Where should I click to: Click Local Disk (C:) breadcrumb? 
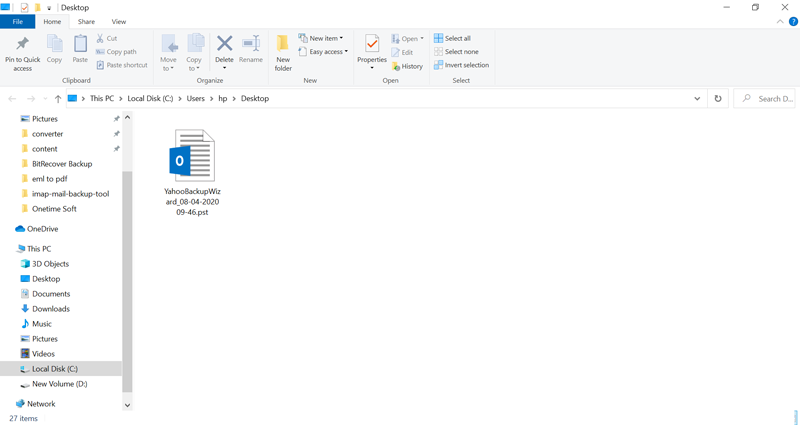[x=151, y=98]
